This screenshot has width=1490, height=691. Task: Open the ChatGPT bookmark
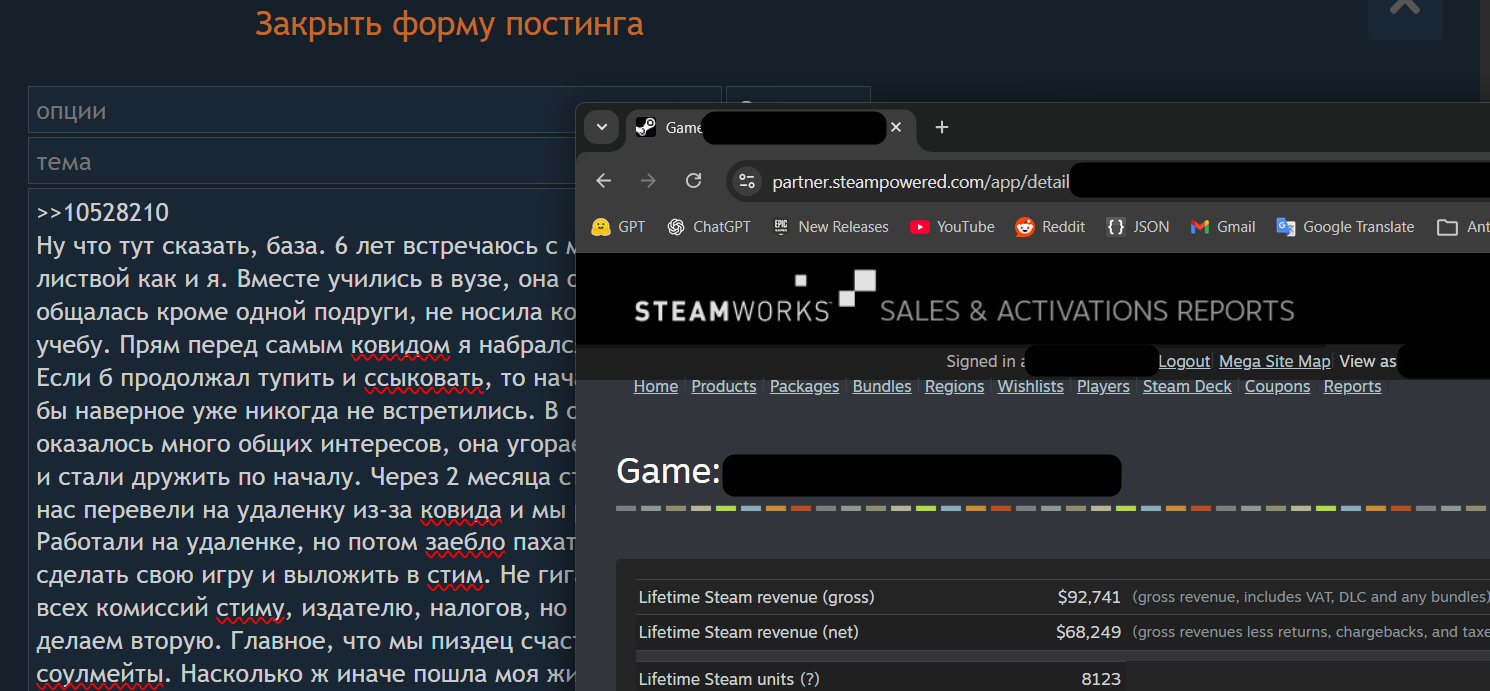[x=708, y=227]
